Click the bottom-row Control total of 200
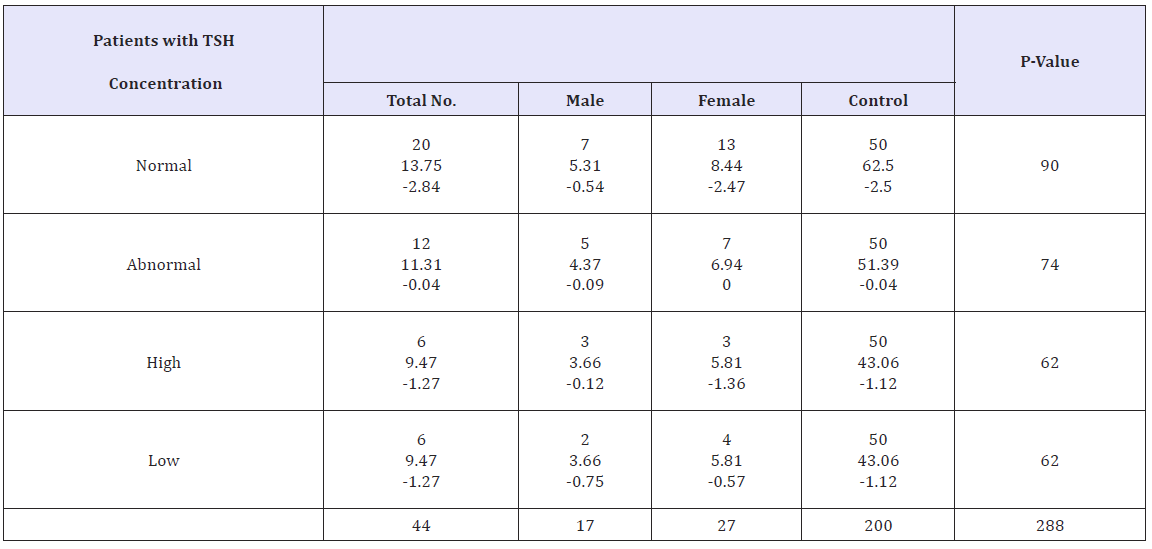1152x549 pixels. tap(878, 525)
